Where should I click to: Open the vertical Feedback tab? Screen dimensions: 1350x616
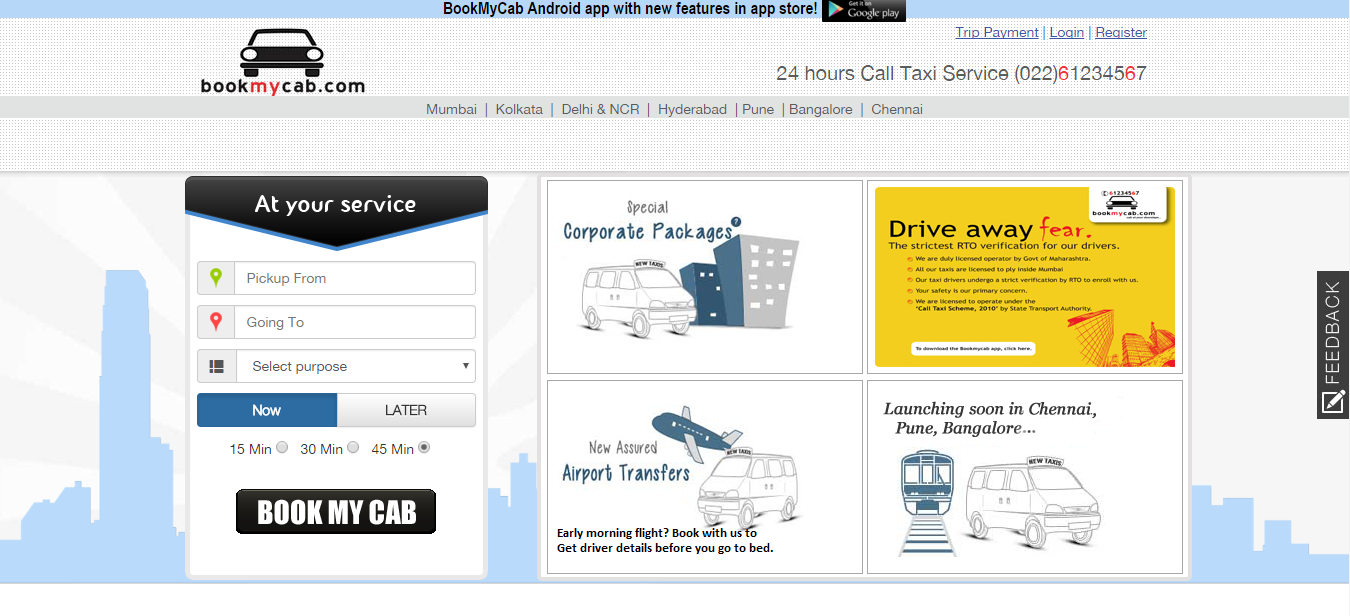[1333, 345]
